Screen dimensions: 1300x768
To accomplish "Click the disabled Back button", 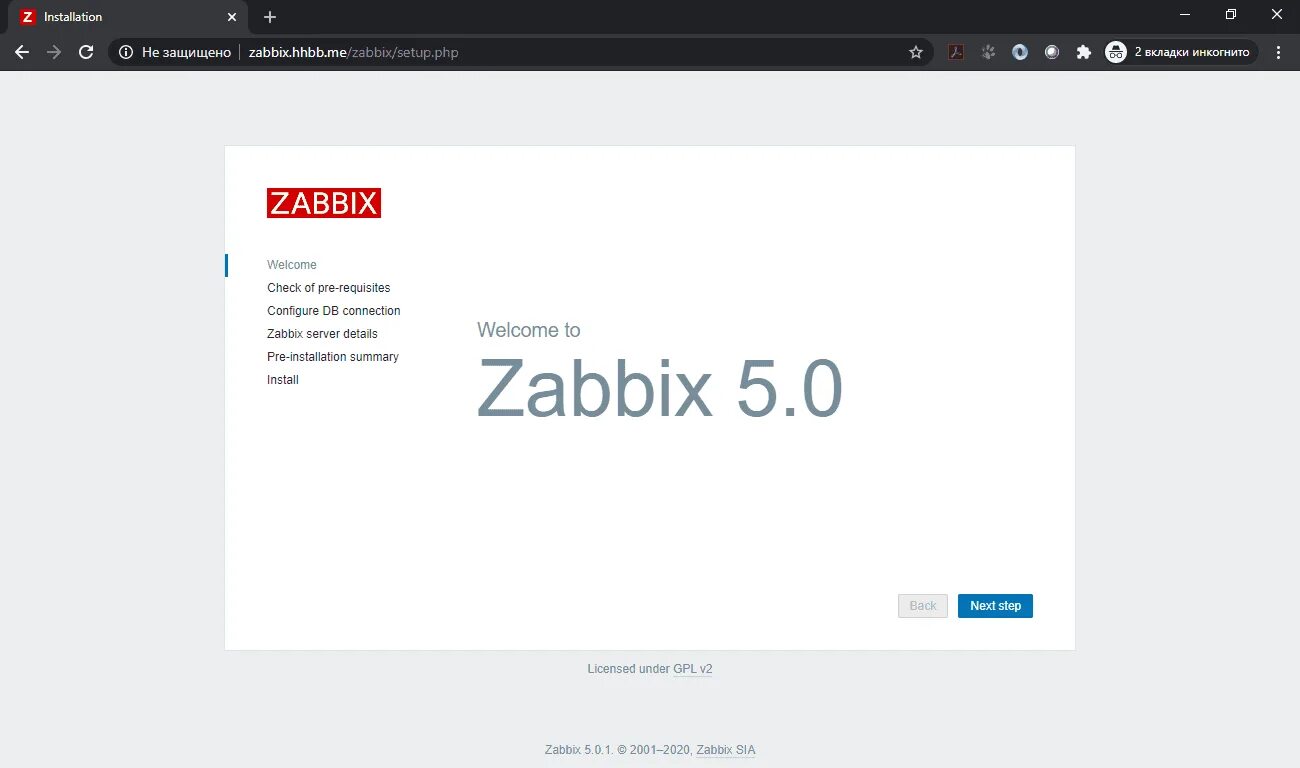I will (x=923, y=606).
